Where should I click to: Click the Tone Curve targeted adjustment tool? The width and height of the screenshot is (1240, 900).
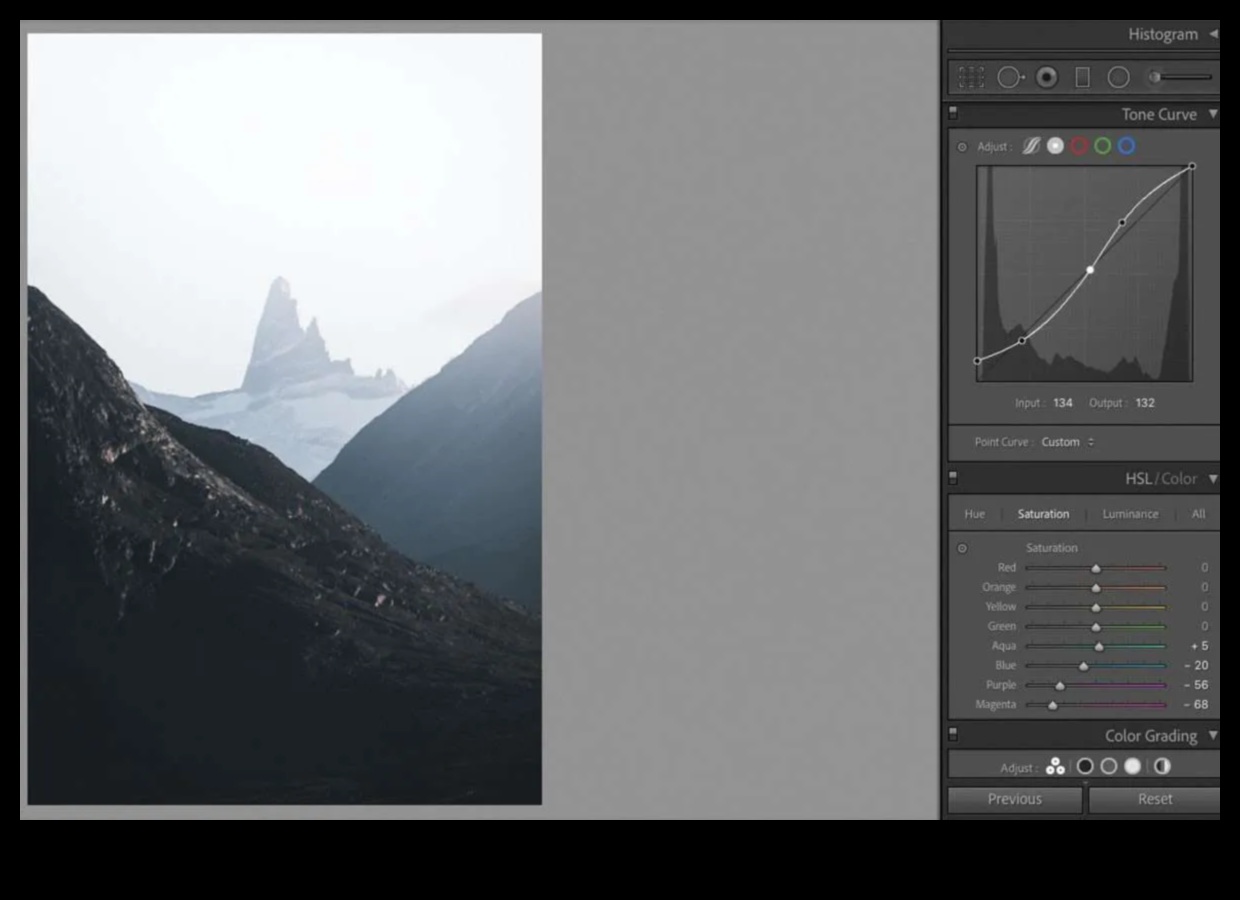pyautogui.click(x=962, y=147)
